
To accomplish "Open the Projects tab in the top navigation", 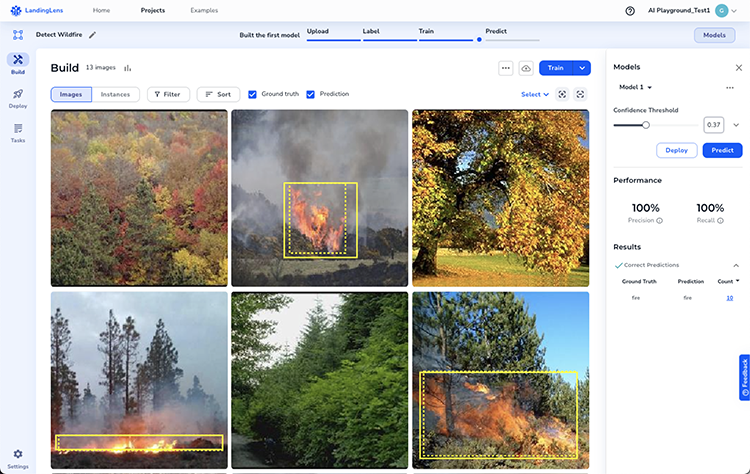I will point(153,10).
